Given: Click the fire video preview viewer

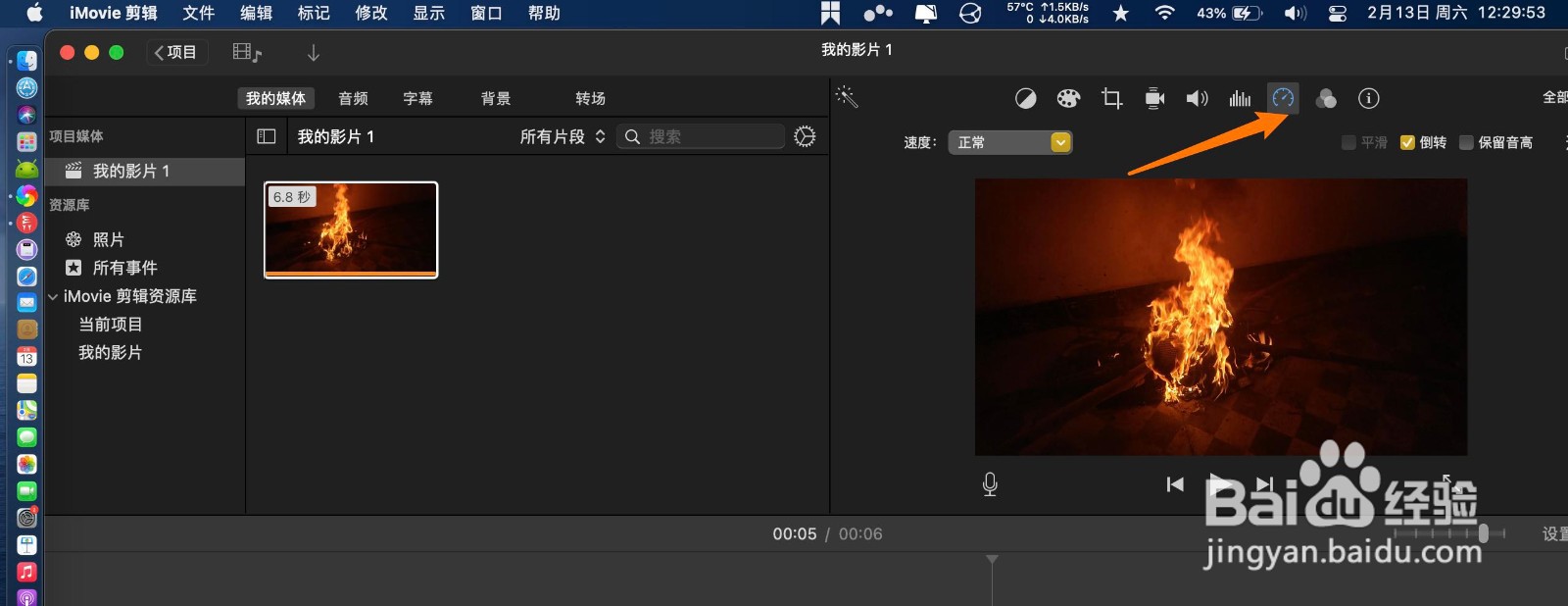Looking at the screenshot, I should [x=1221, y=317].
